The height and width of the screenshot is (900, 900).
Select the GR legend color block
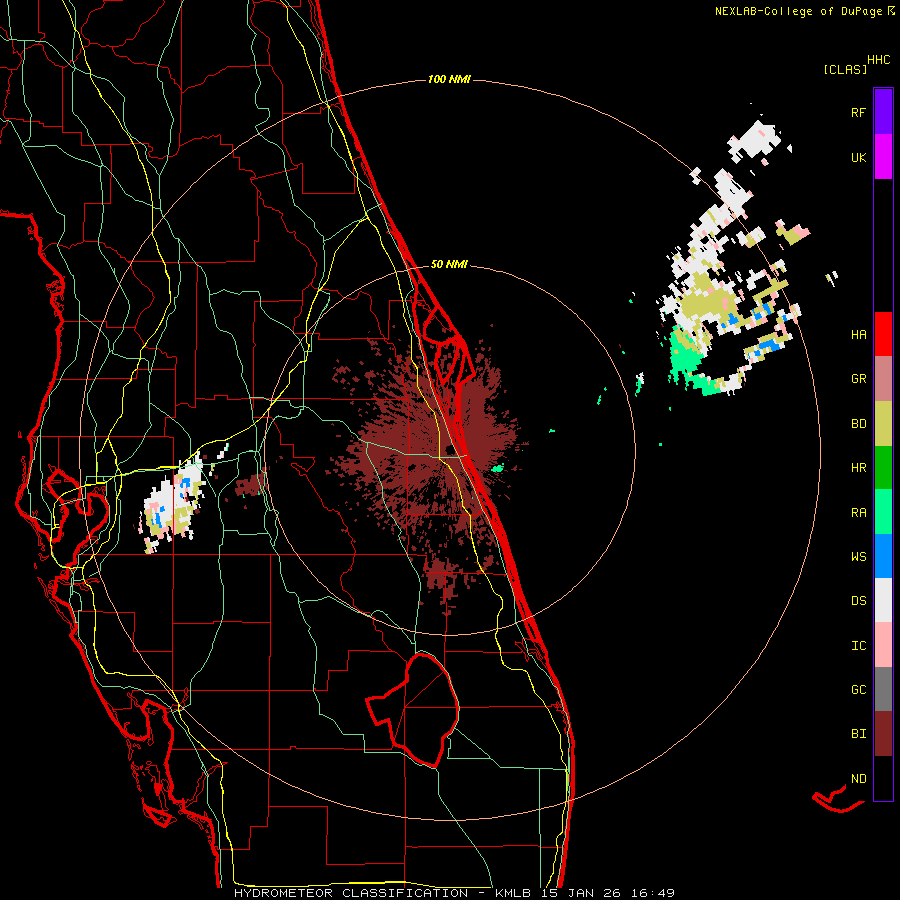(883, 379)
